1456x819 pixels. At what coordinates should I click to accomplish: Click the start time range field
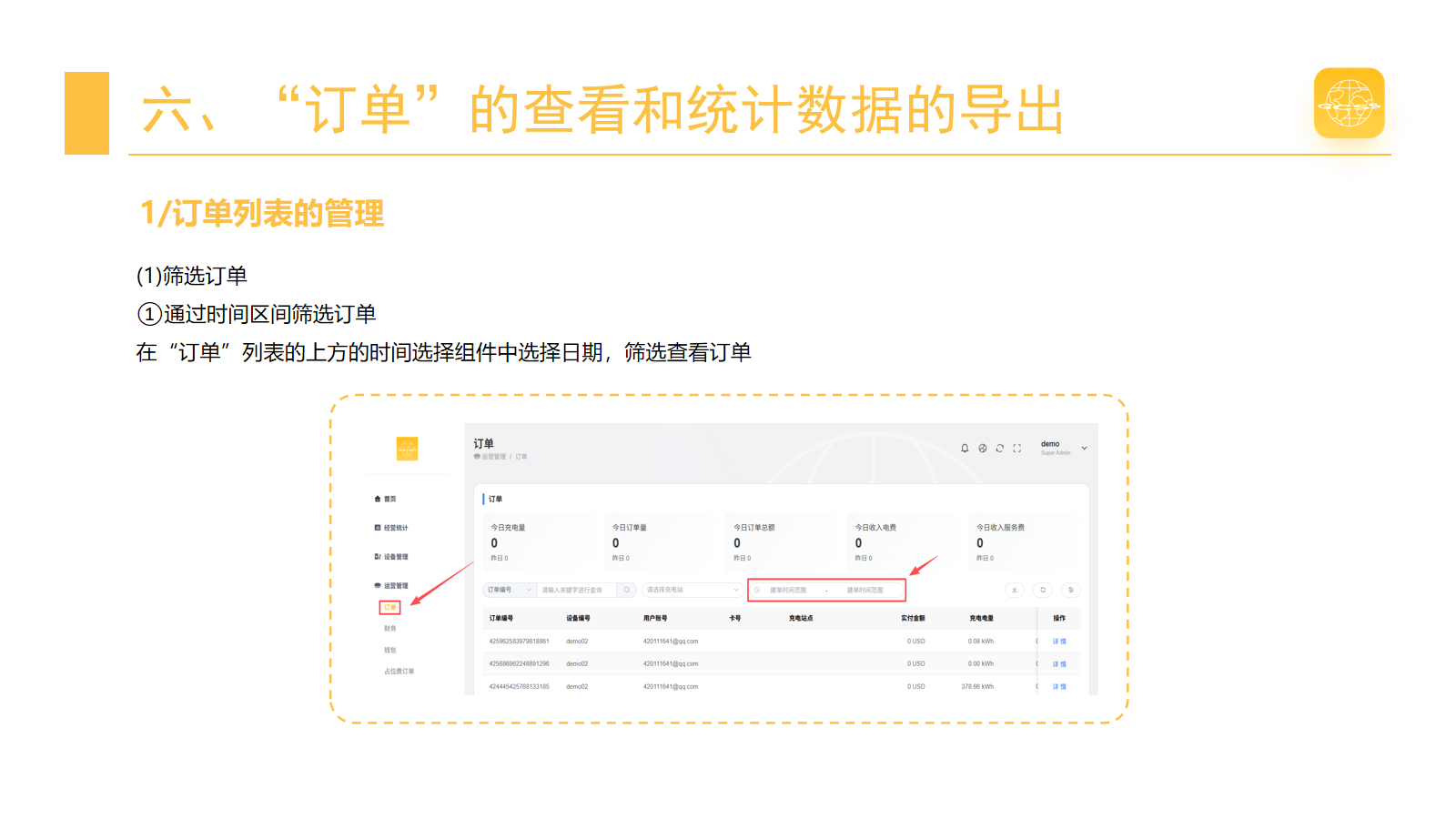pos(788,591)
